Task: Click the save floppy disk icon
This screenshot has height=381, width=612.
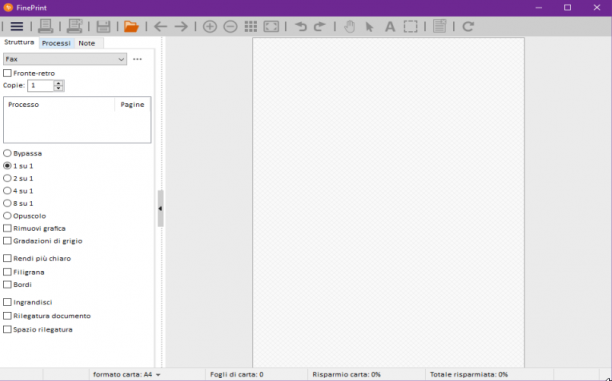Action: click(x=103, y=27)
